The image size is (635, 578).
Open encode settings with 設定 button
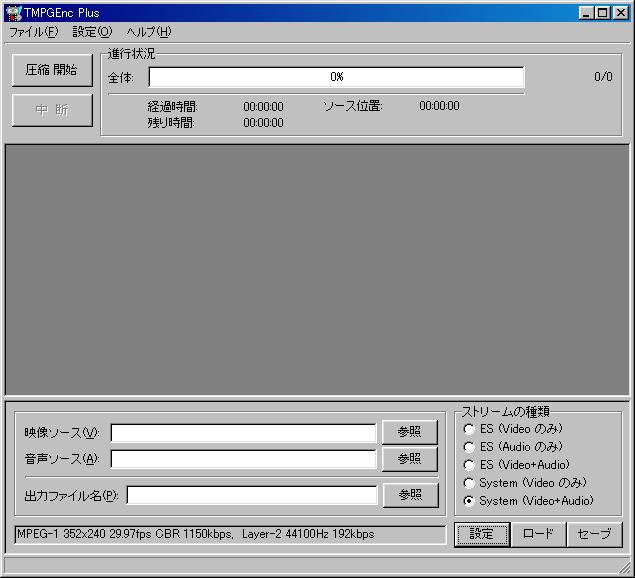click(482, 534)
